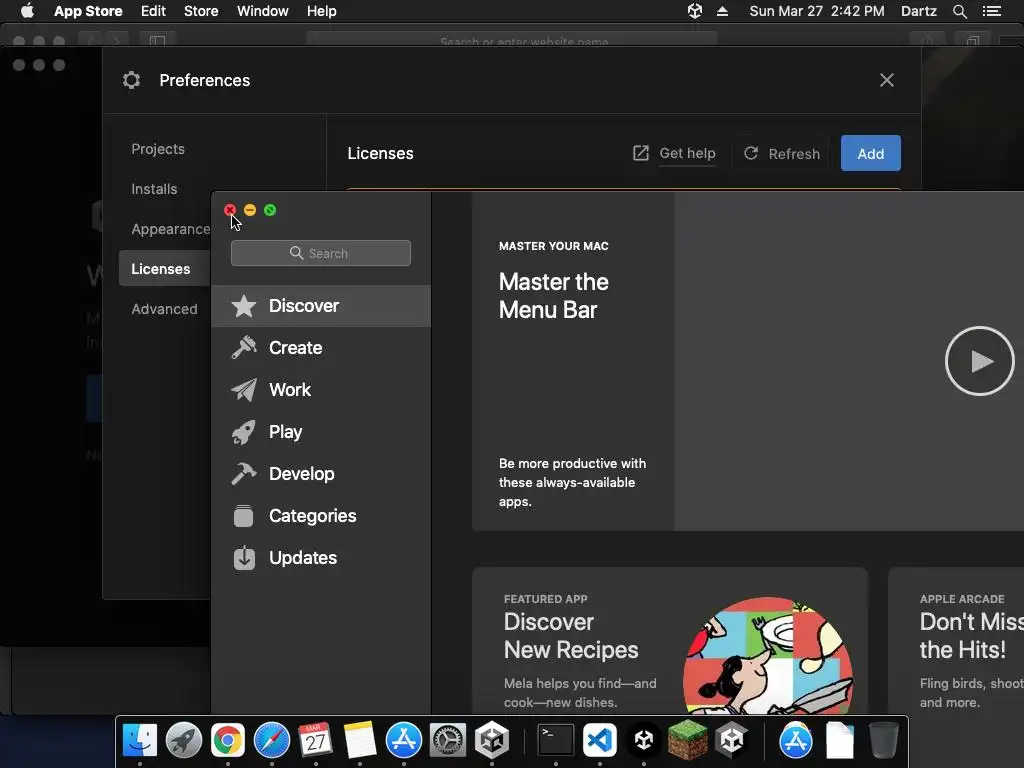Open the Store menu

(201, 11)
